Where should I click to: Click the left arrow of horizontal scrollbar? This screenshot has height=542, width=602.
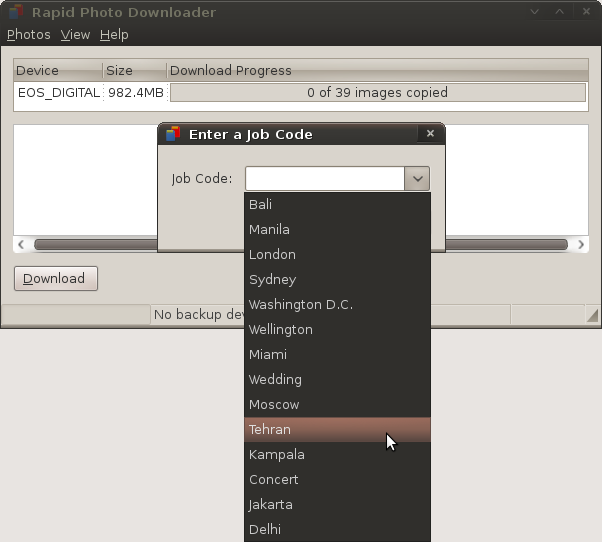click(x=21, y=244)
